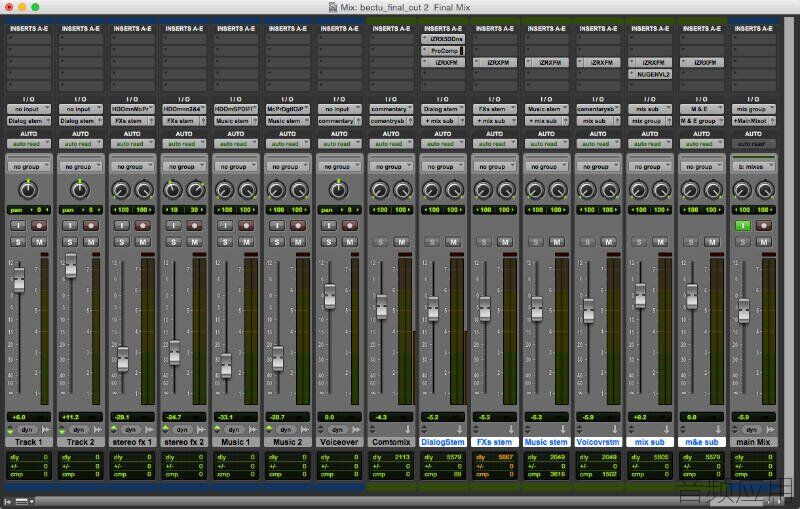Open iZRX500ms insert on DialogStem
The width and height of the screenshot is (800, 509).
coord(443,39)
